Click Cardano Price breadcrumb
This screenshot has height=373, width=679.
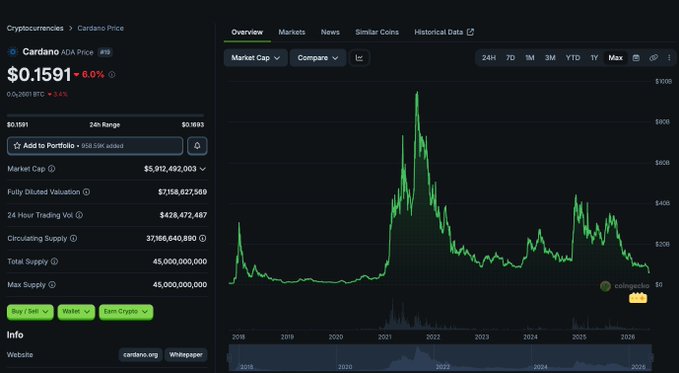(100, 28)
